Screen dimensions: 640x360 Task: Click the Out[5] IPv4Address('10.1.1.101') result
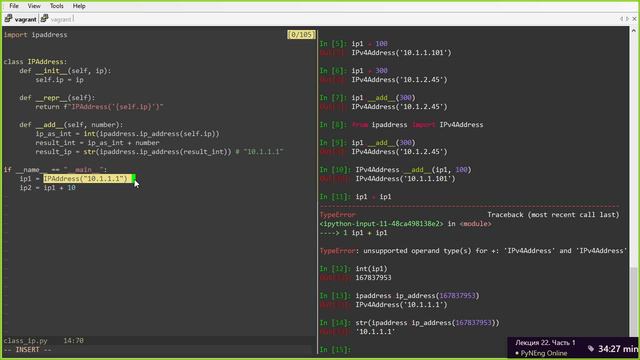pos(402,53)
